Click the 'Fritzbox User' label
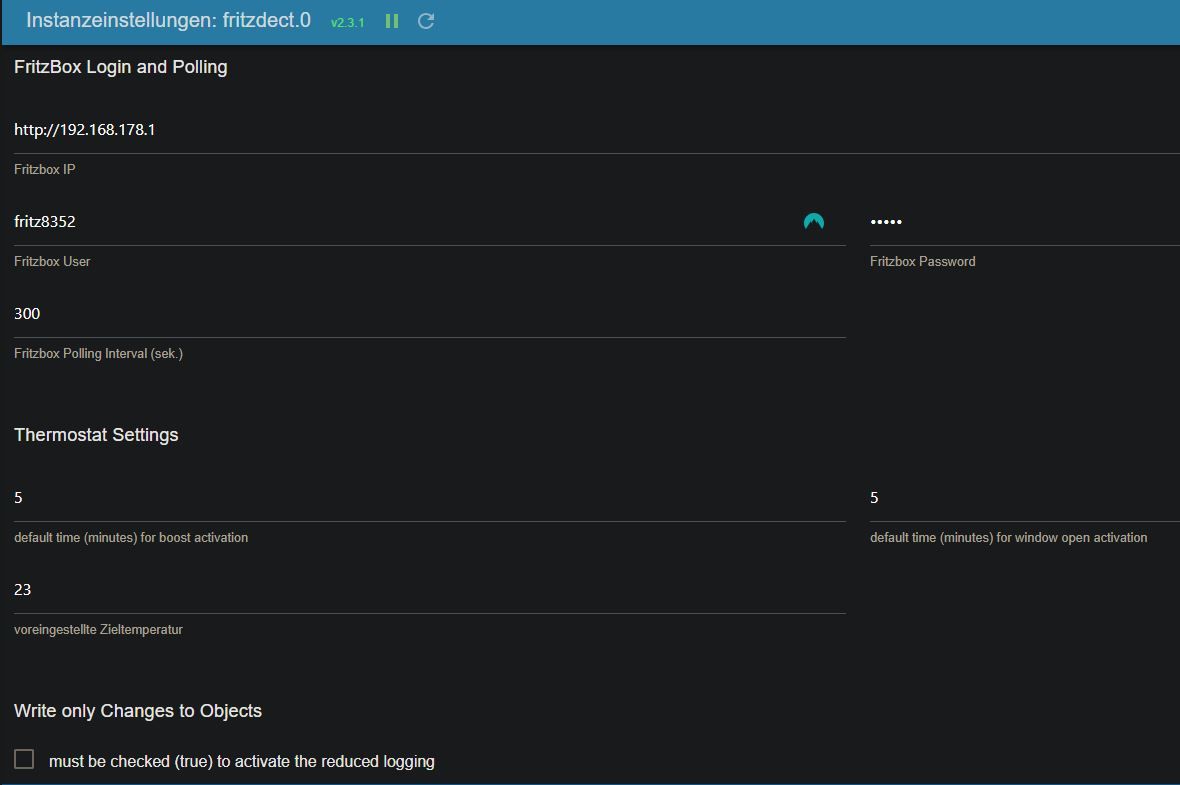The width and height of the screenshot is (1180, 785). (x=52, y=261)
